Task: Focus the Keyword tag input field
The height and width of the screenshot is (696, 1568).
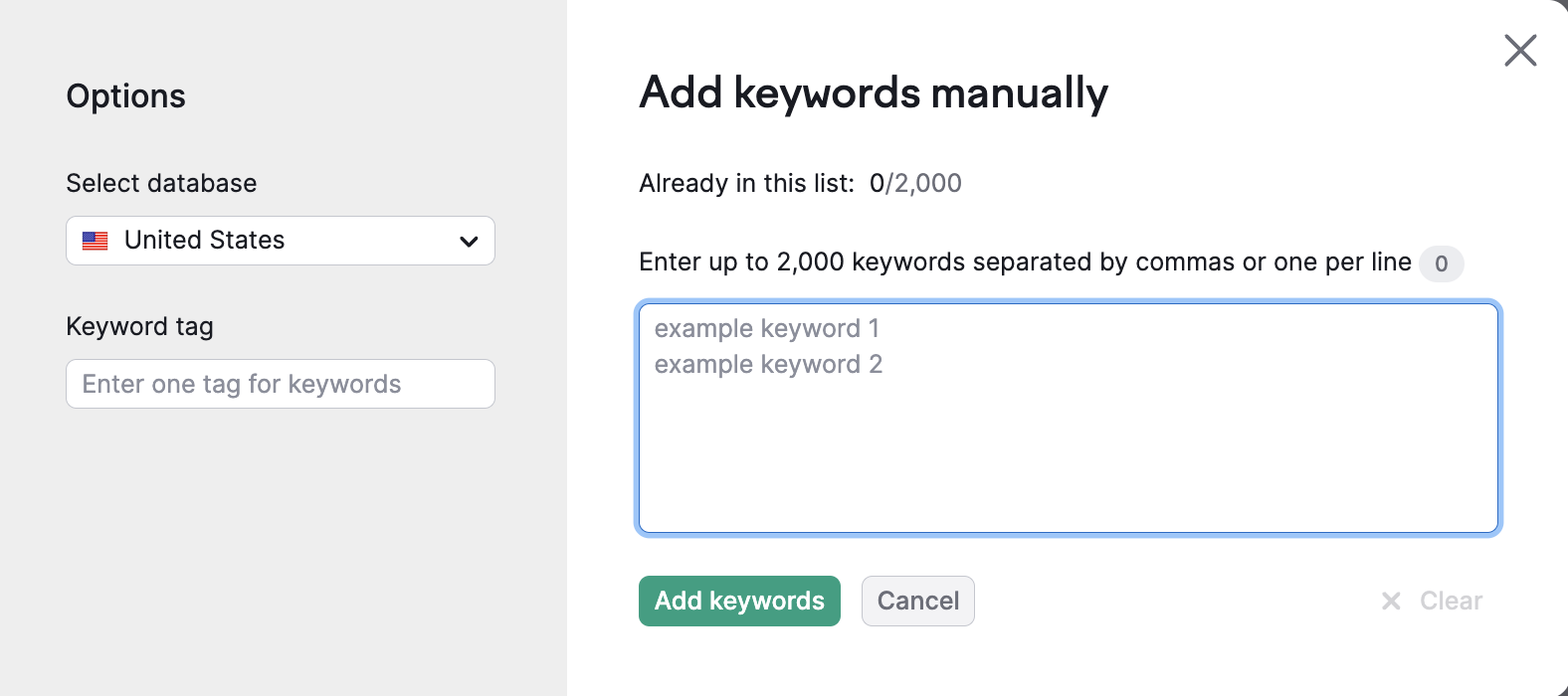Action: click(281, 384)
